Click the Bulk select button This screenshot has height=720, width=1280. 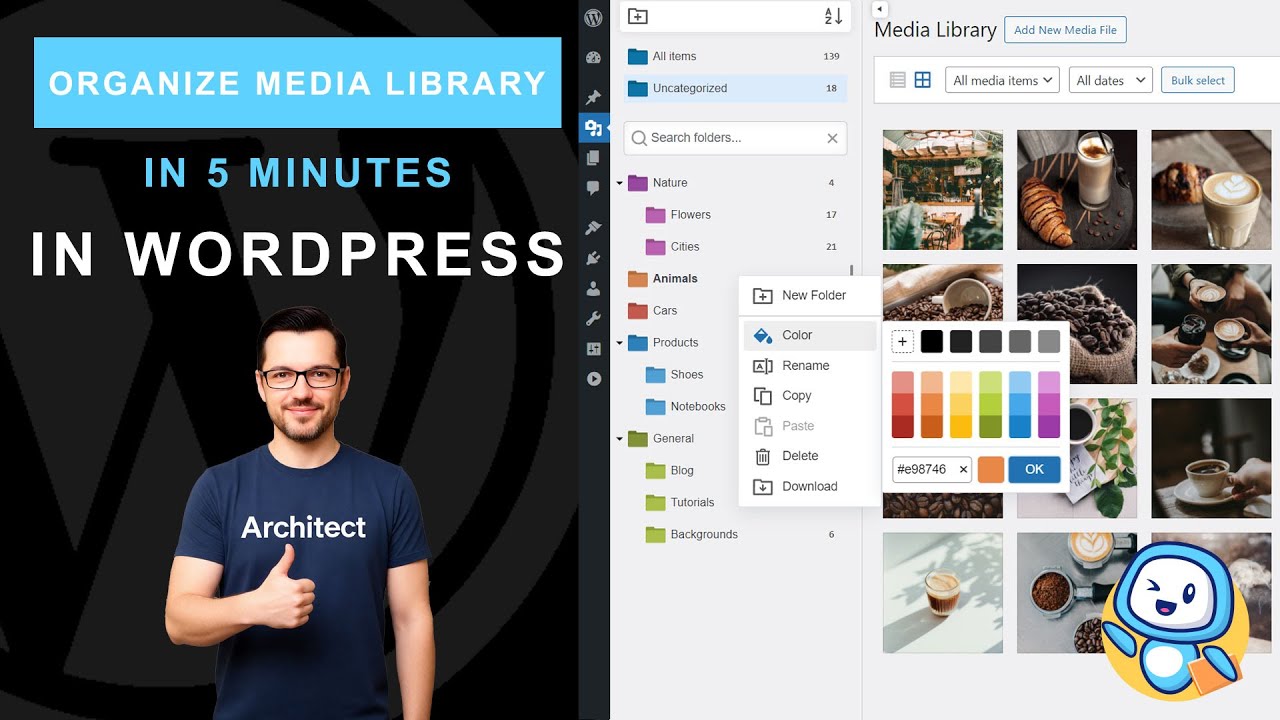[1197, 80]
